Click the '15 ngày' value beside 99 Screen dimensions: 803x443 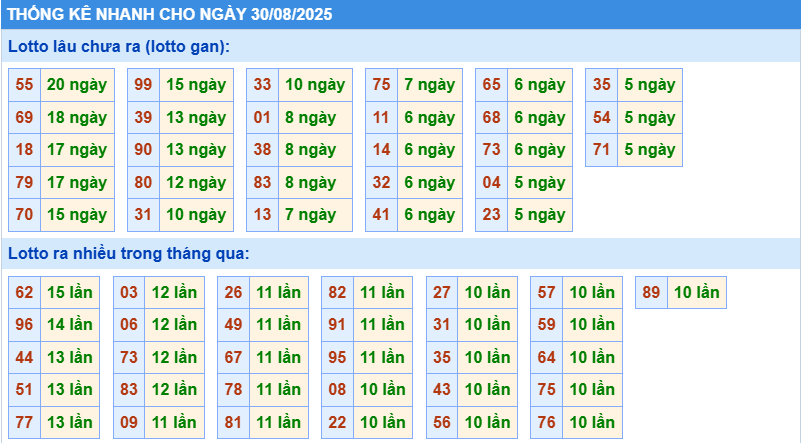(196, 85)
